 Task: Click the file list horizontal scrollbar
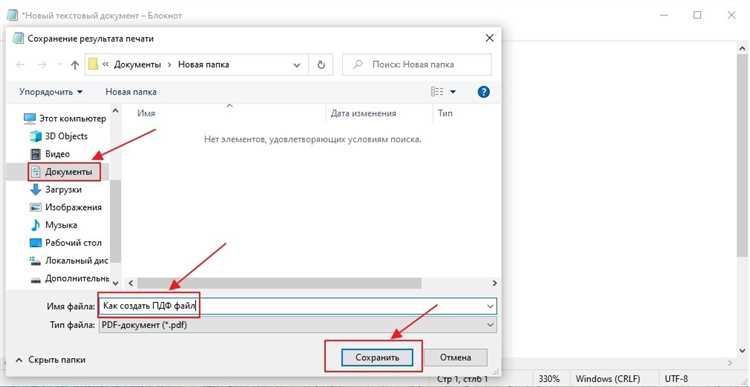coord(280,283)
